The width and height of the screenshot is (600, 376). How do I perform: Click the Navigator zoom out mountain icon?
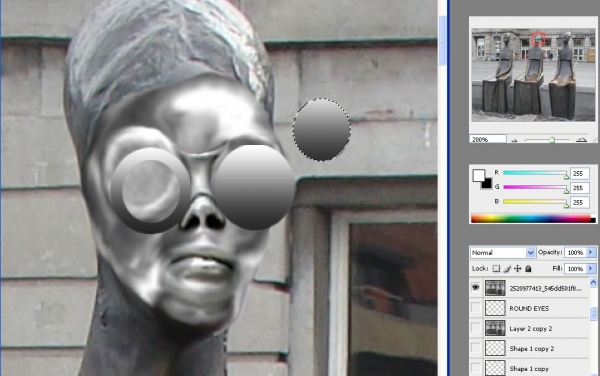point(514,140)
